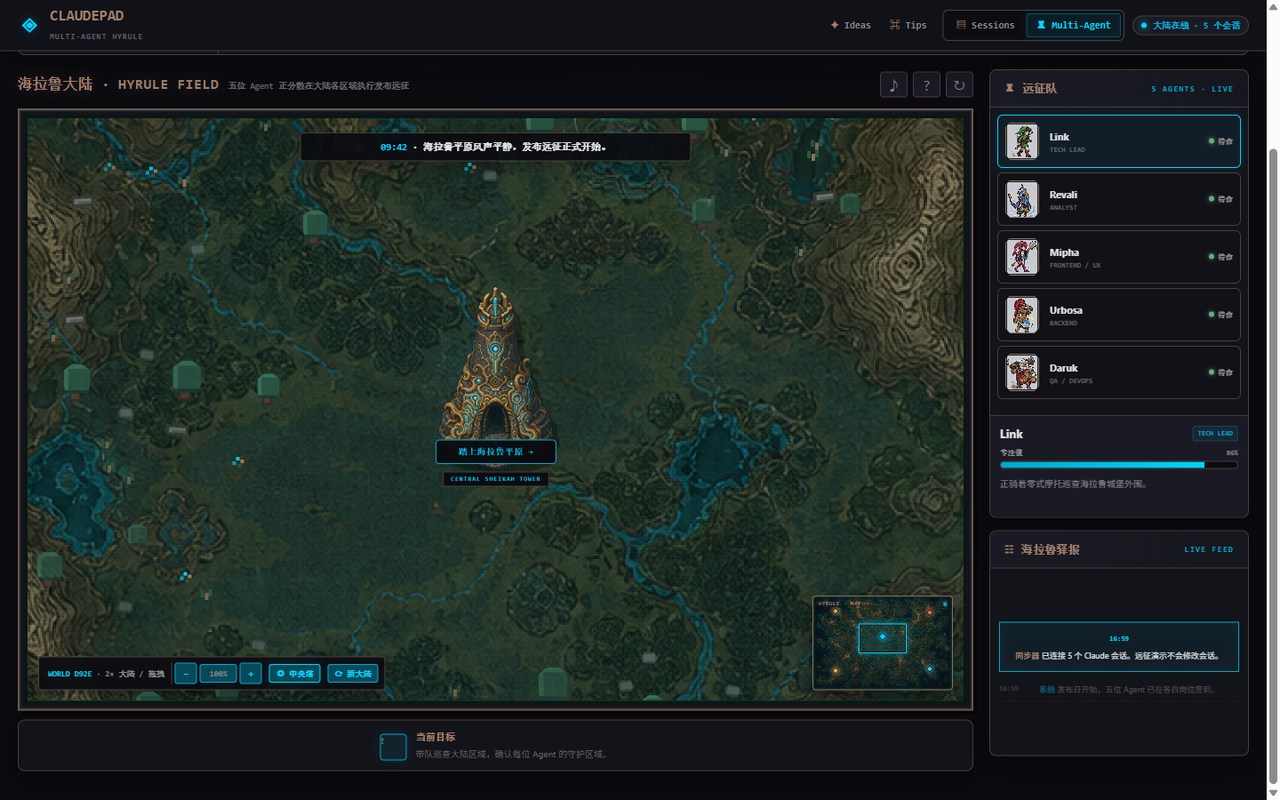This screenshot has height=800, width=1280.
Task: Click the 100% zoom level readout
Action: tap(218, 674)
